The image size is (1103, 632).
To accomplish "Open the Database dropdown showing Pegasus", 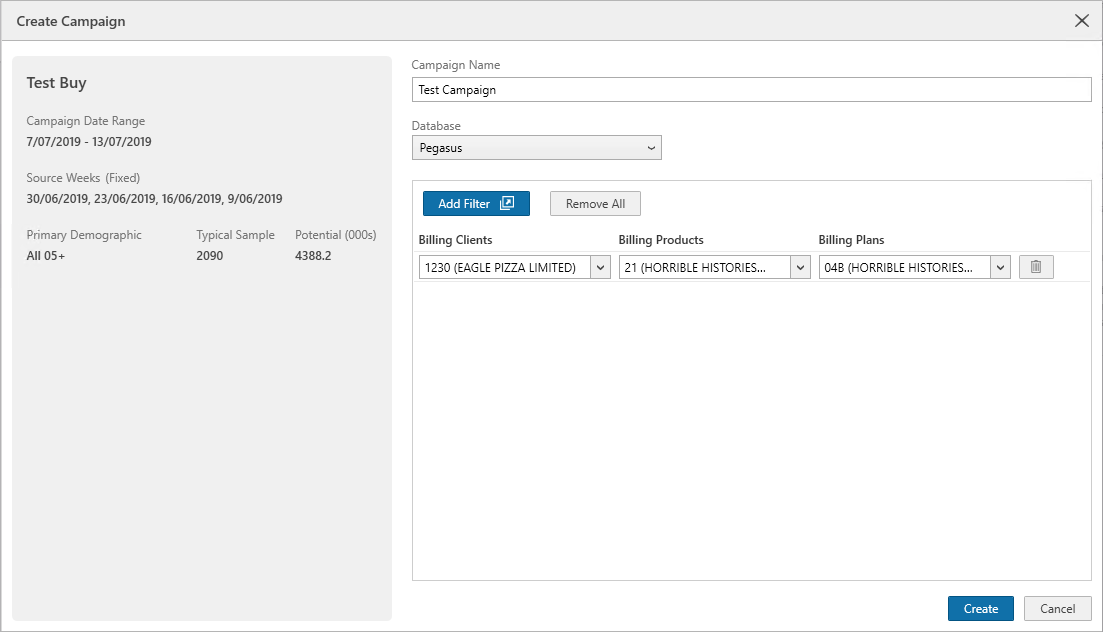I will point(537,148).
